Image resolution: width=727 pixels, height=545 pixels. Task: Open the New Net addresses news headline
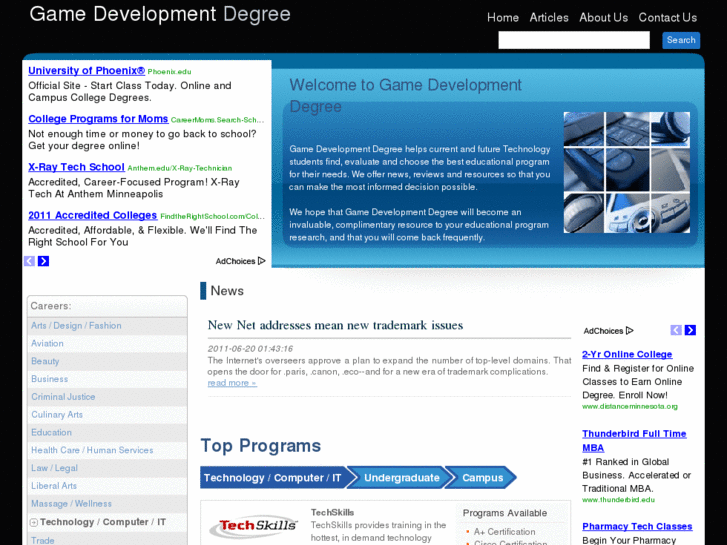[335, 325]
